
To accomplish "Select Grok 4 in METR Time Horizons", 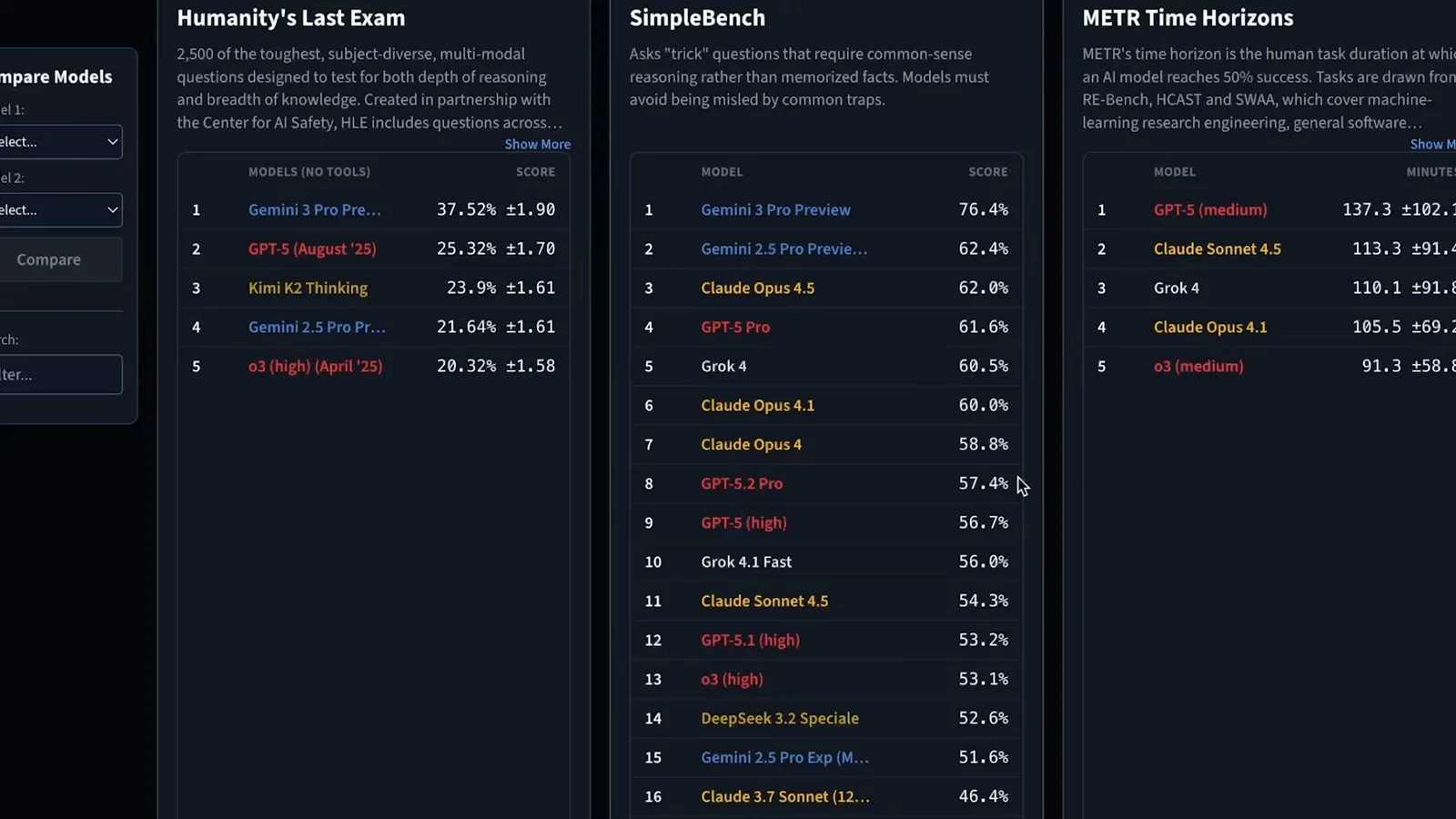I will click(1176, 288).
